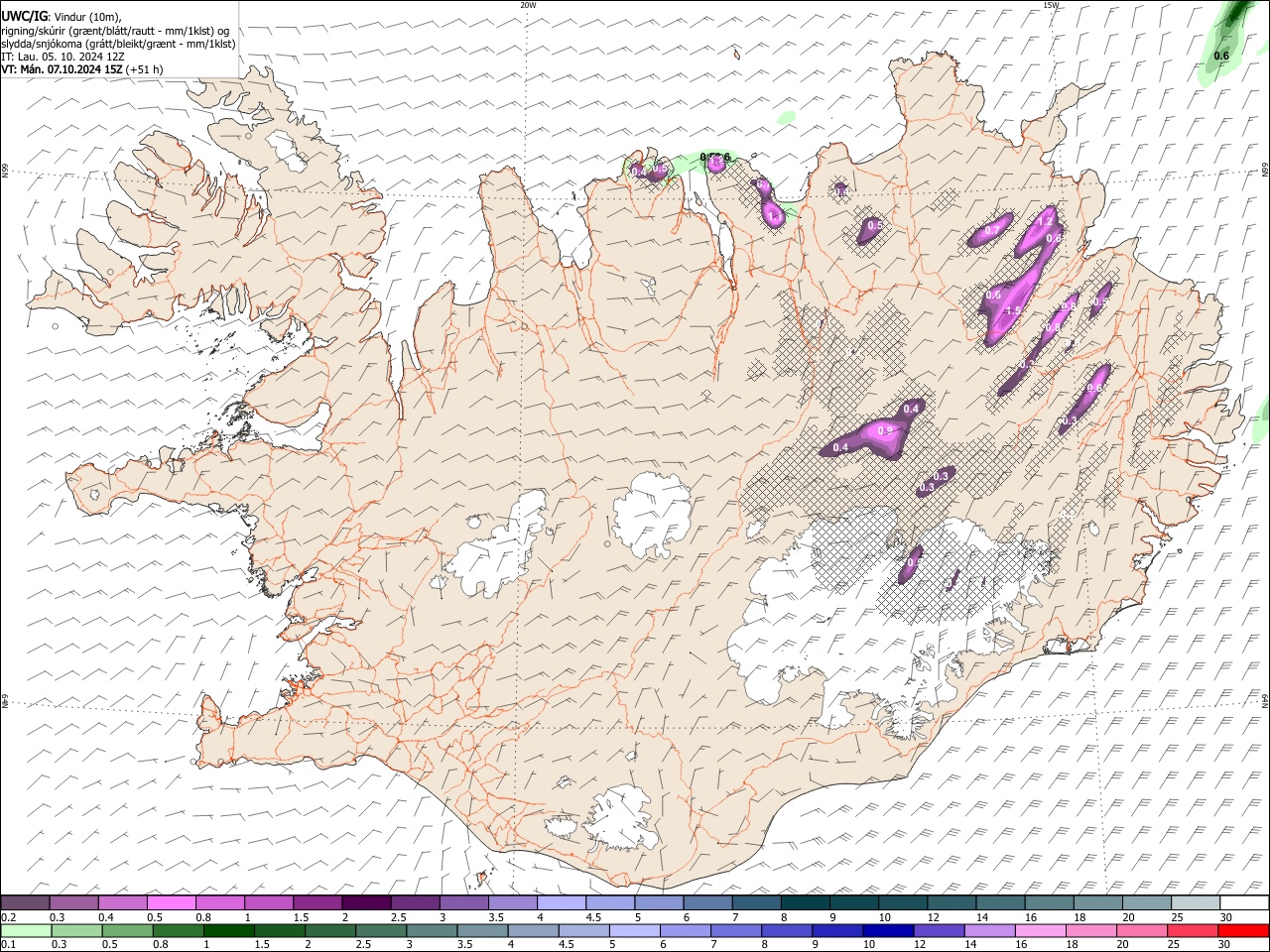Screen dimensions: 1270x952
Task: Pick the deep blue 10 swatch in the rain legend
Action: pyautogui.click(x=888, y=930)
